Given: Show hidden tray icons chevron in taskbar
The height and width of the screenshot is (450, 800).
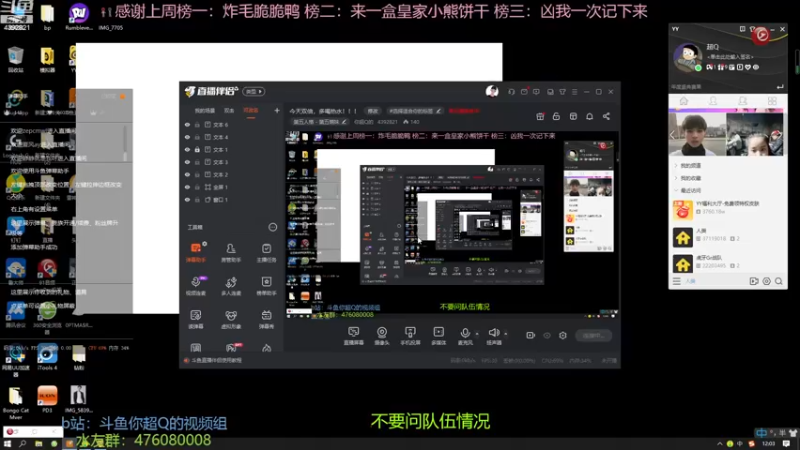Looking at the screenshot, I should click(719, 444).
